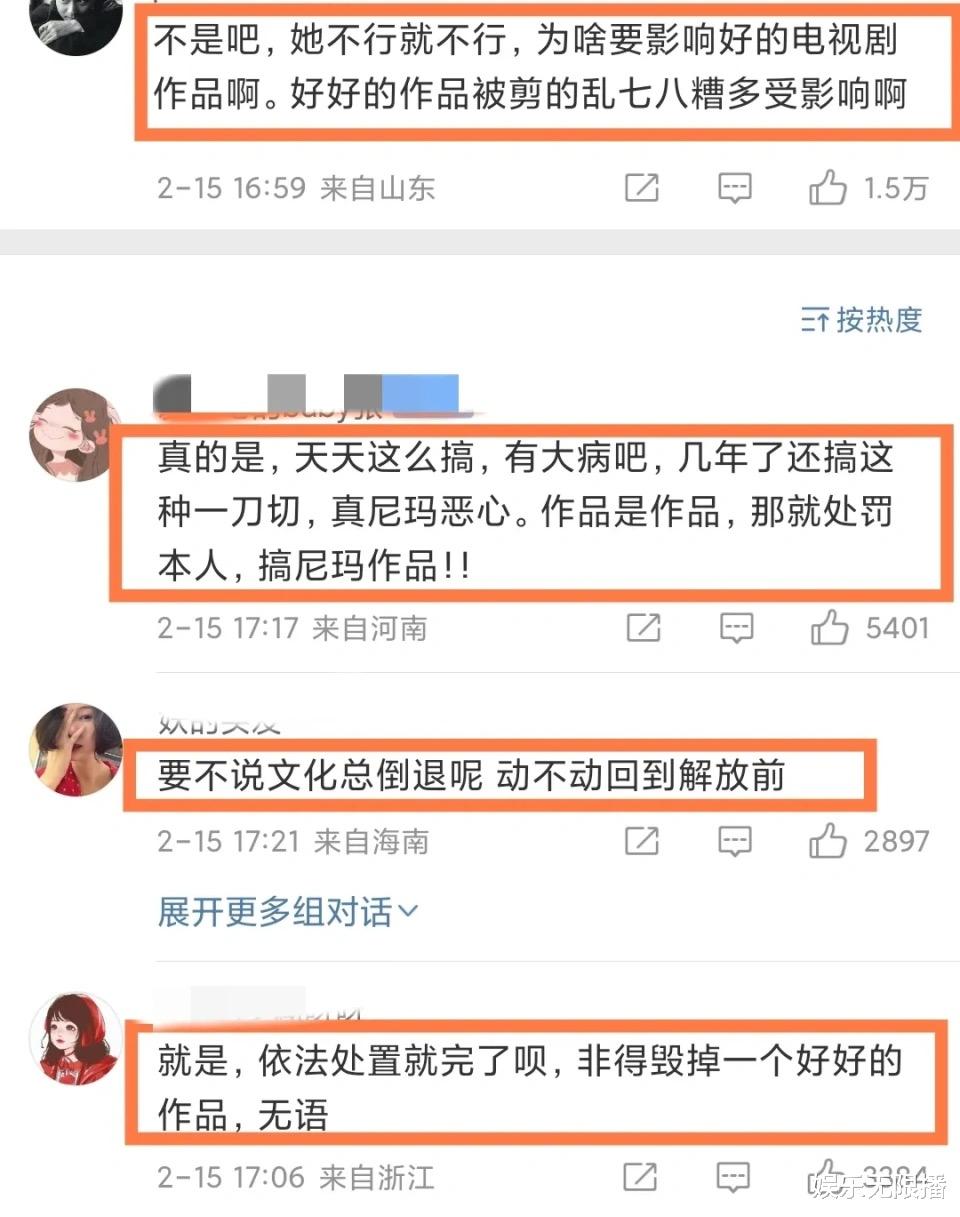Share the comment from 浙江
This screenshot has height=1217, width=960.
642,1176
